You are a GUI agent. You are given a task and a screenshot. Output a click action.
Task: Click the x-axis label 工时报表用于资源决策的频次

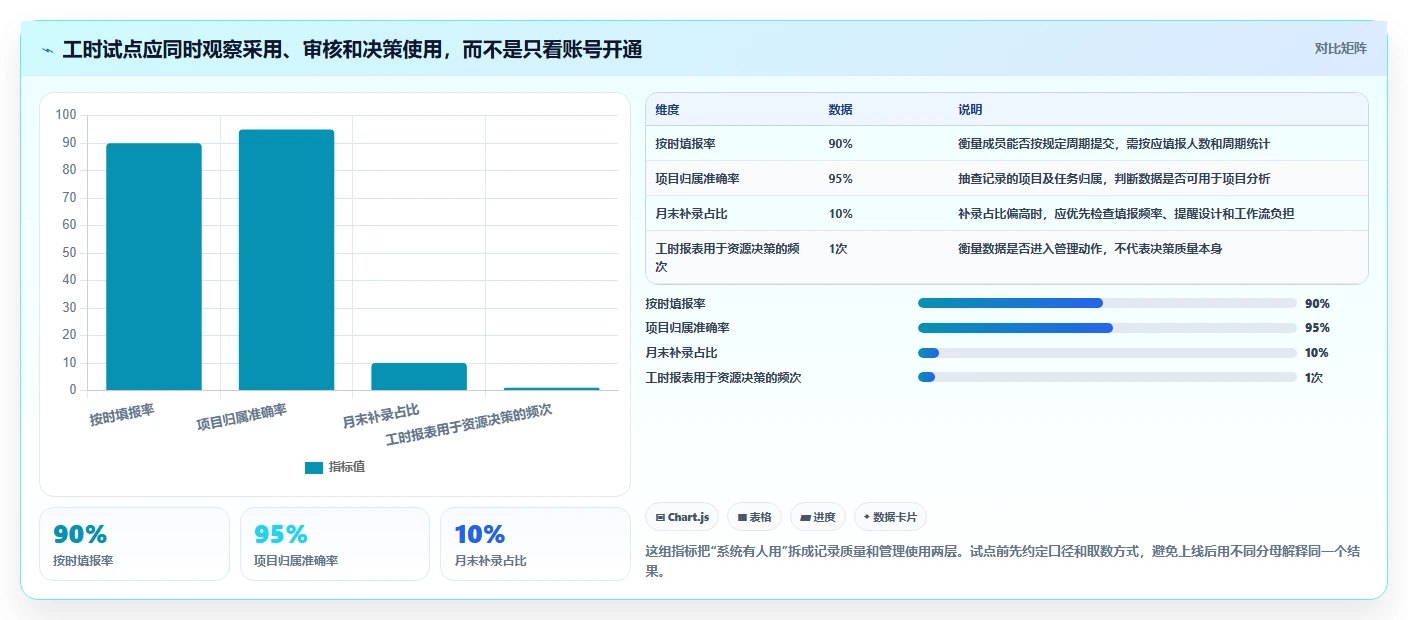click(x=469, y=426)
